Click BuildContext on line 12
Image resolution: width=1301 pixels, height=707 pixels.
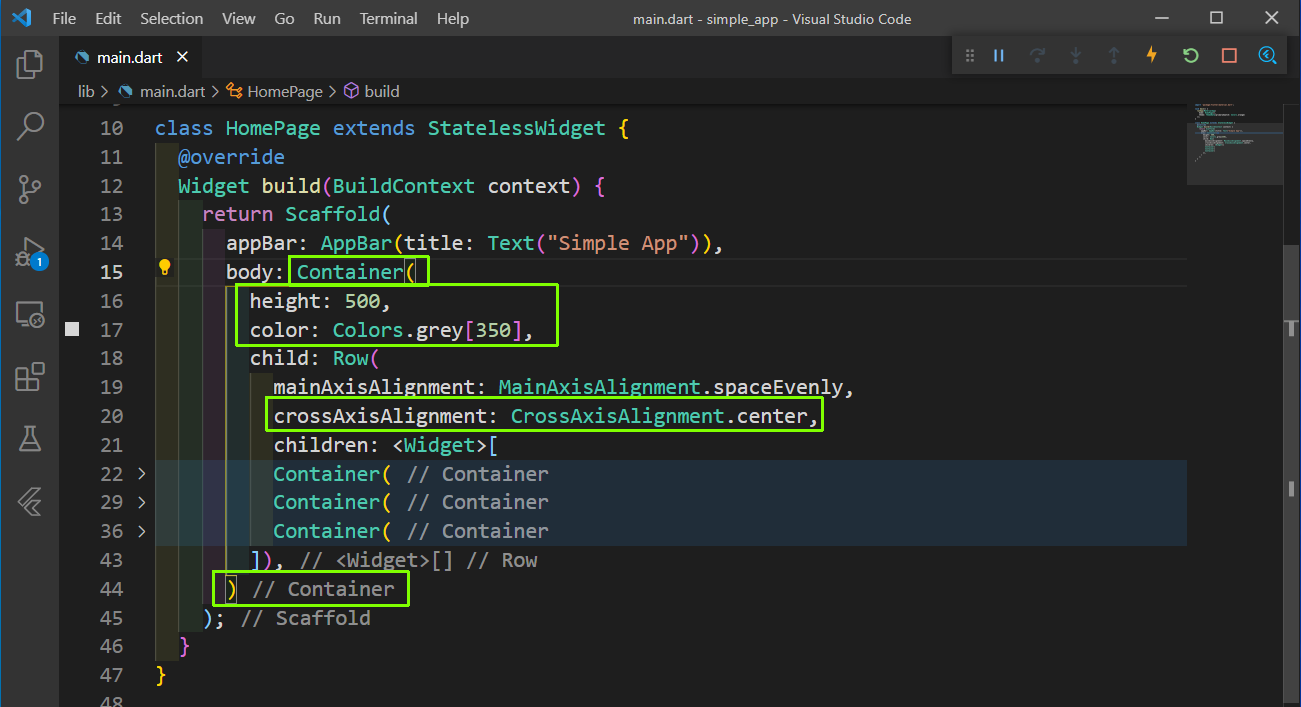[404, 186]
